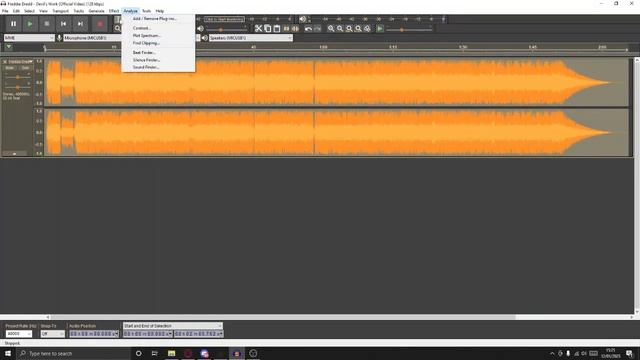Viewport: 640px width, 360px height.
Task: Click the microphone icon beside the input device
Action: tap(59, 38)
